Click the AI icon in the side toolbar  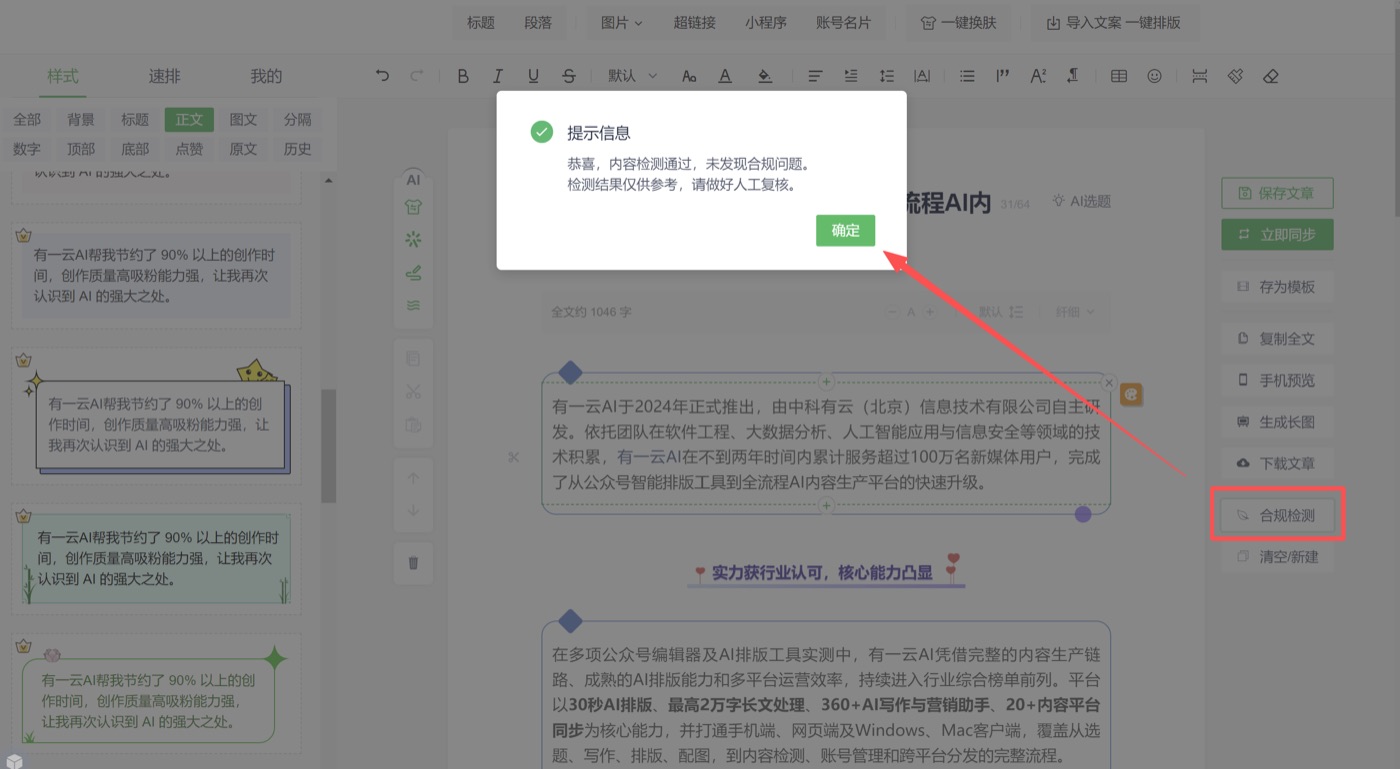point(413,180)
